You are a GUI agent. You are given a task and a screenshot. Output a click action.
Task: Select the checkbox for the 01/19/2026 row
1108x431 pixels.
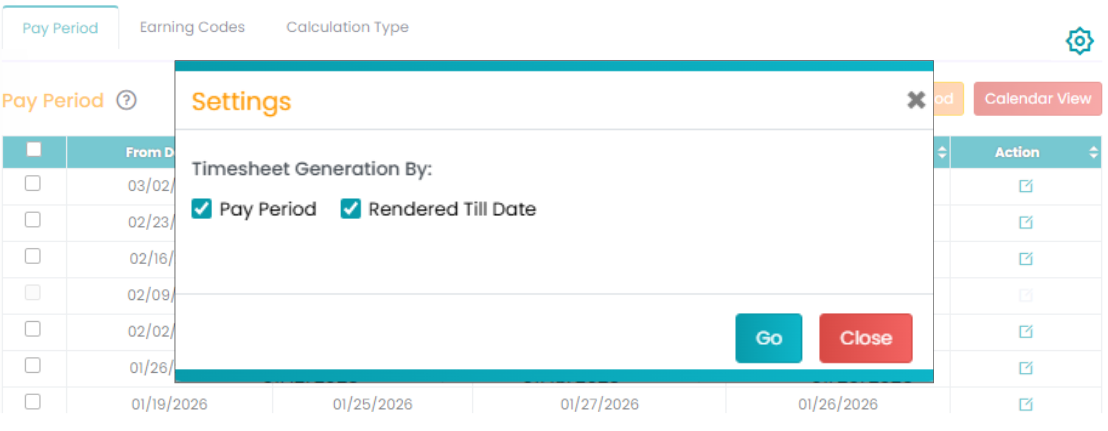pyautogui.click(x=33, y=402)
